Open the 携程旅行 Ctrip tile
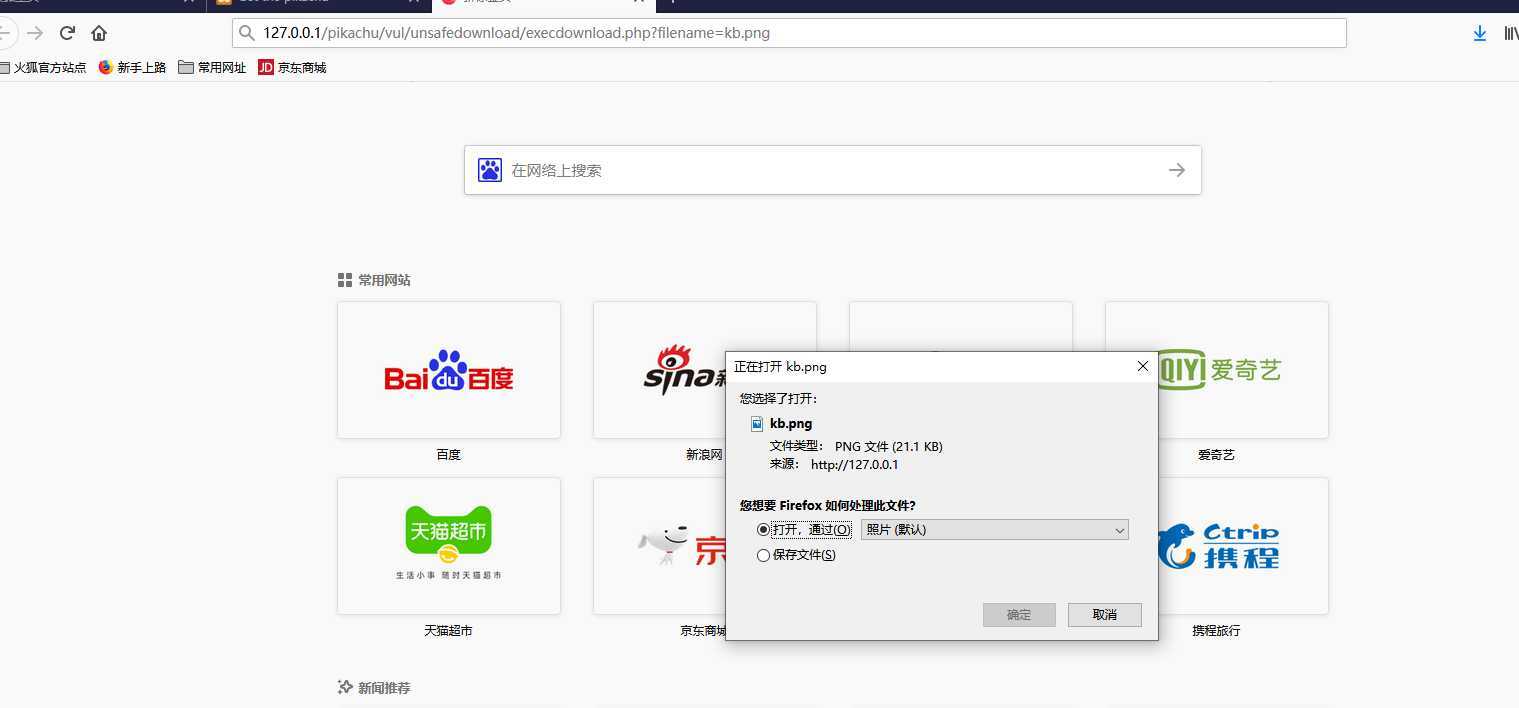Viewport: 1519px width, 708px height. [x=1242, y=546]
